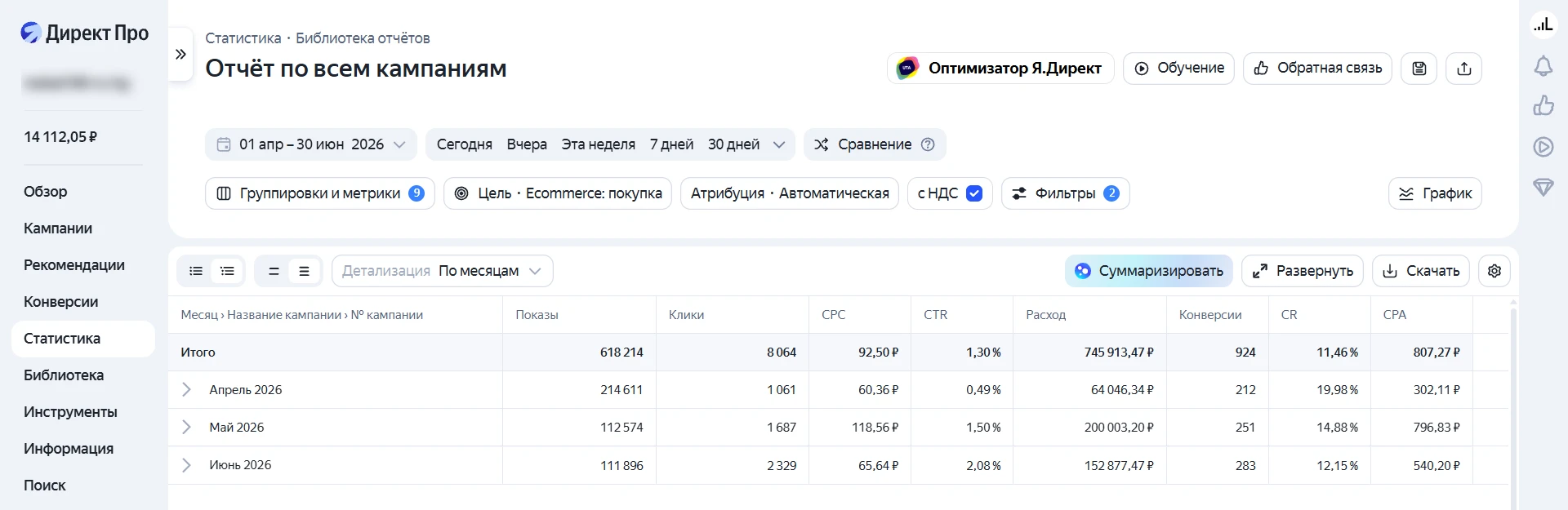This screenshot has height=510, width=1568.
Task: Click Статистика breadcrumb link
Action: point(243,38)
